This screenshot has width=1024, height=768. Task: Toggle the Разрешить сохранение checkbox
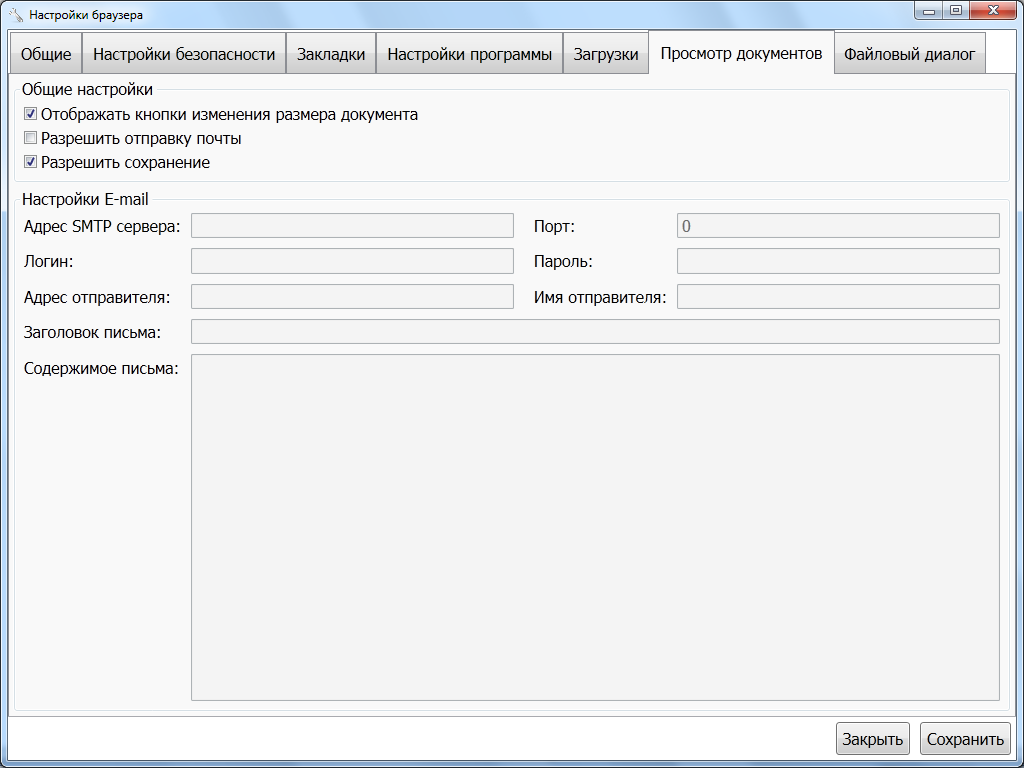(31, 162)
